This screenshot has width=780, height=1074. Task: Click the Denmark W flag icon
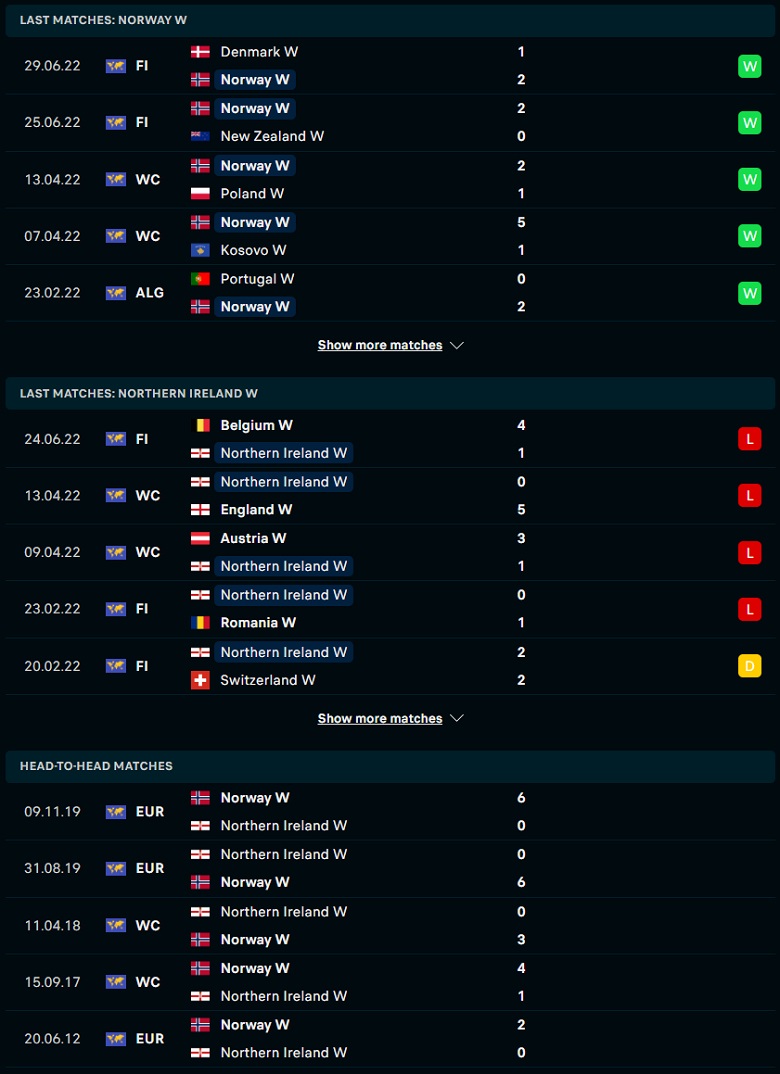200,51
